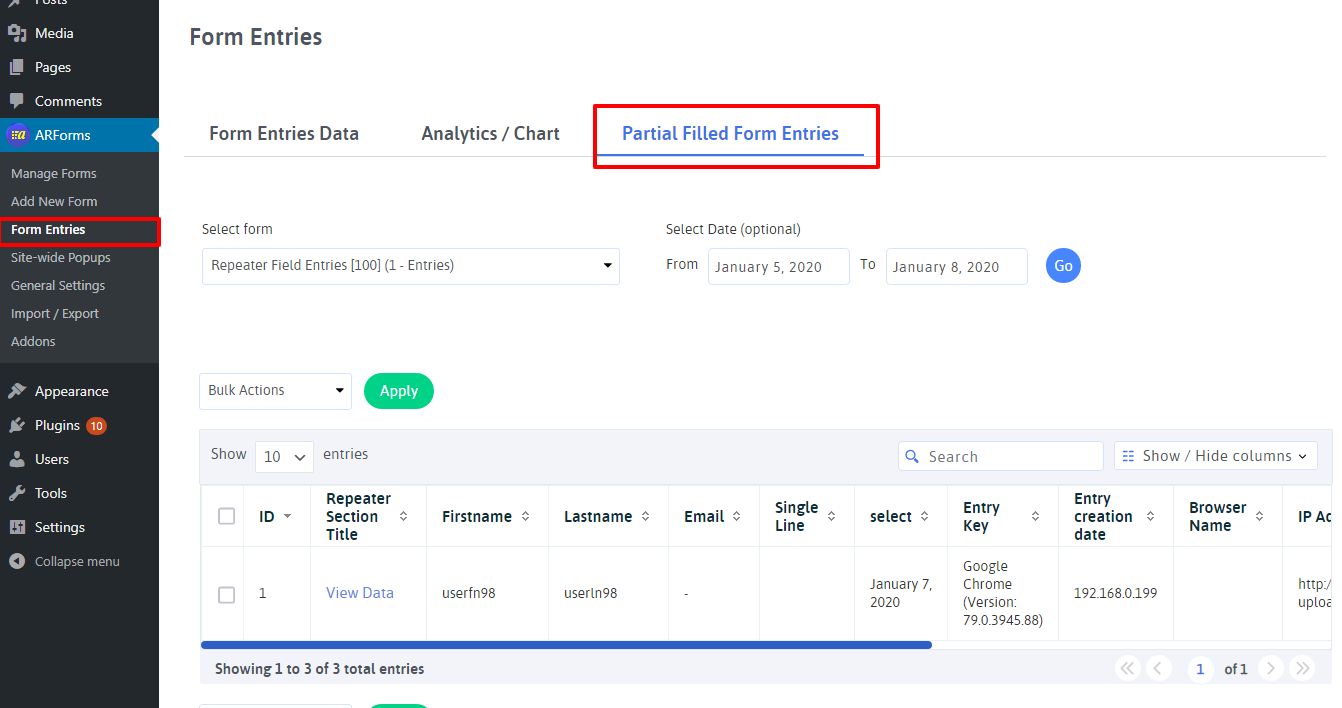
Task: Click the Search entries input field
Action: point(1010,456)
